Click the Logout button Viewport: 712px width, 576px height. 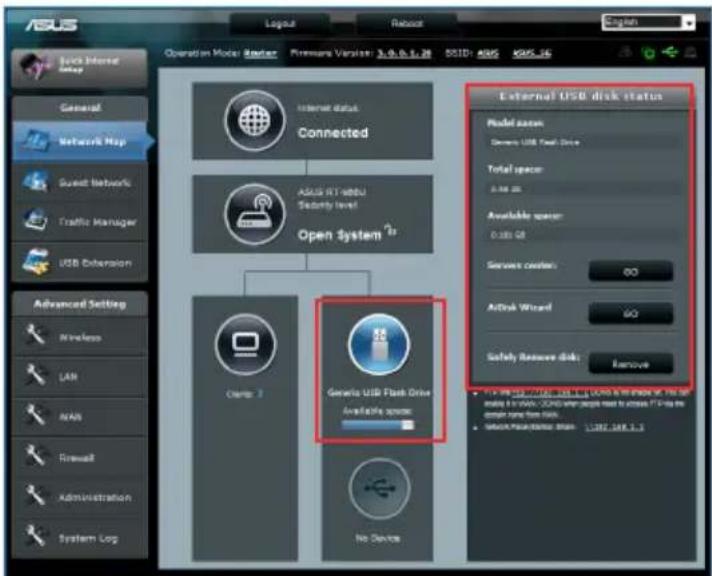pyautogui.click(x=280, y=24)
